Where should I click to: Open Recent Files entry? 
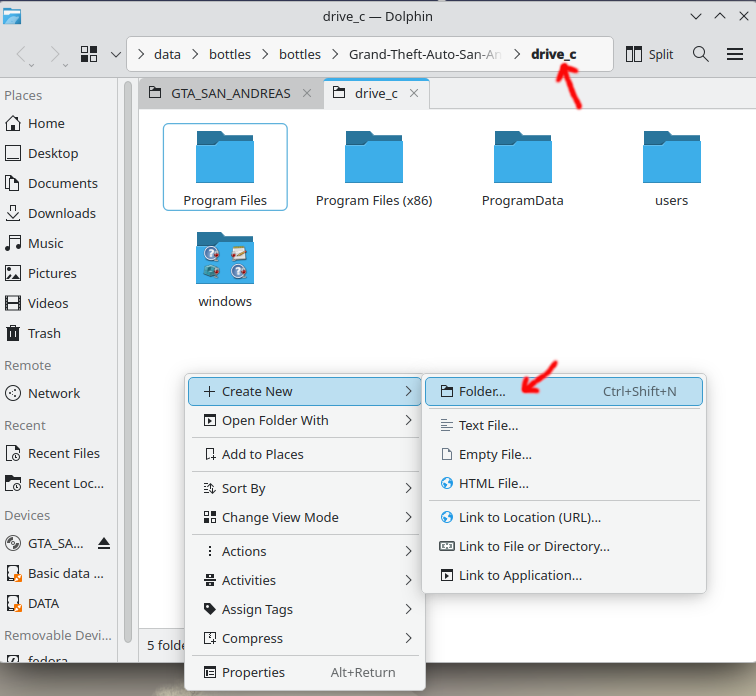58,453
